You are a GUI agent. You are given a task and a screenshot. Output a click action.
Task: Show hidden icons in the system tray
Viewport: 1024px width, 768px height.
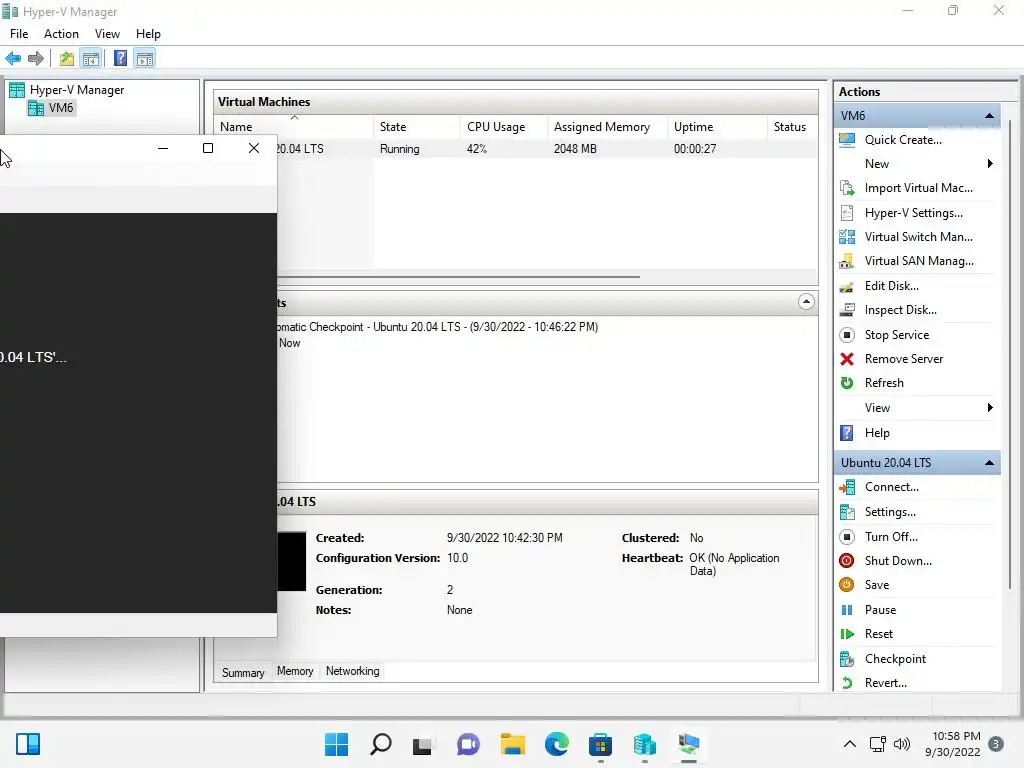pos(850,744)
